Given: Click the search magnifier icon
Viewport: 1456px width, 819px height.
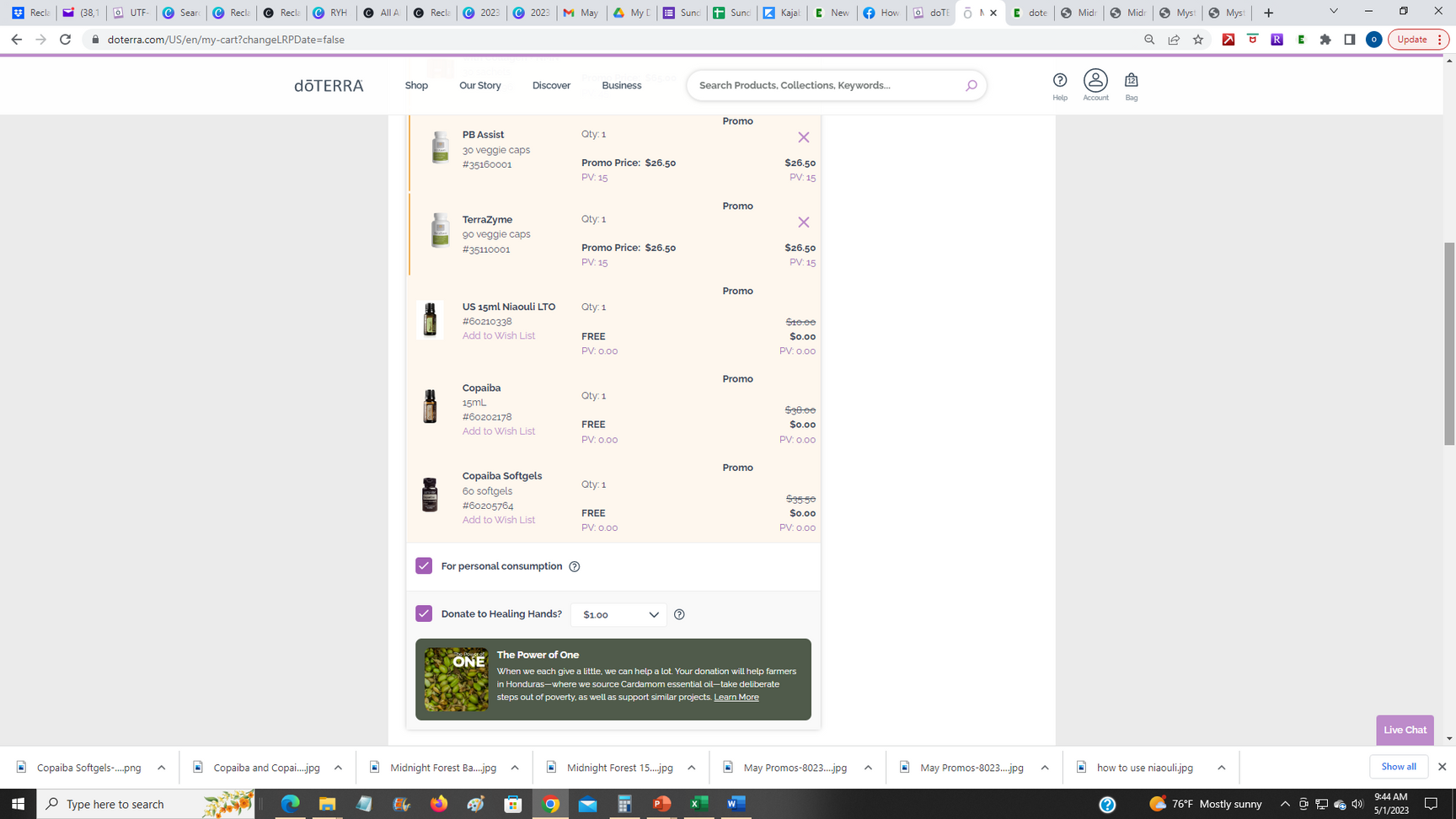Looking at the screenshot, I should pos(971,85).
